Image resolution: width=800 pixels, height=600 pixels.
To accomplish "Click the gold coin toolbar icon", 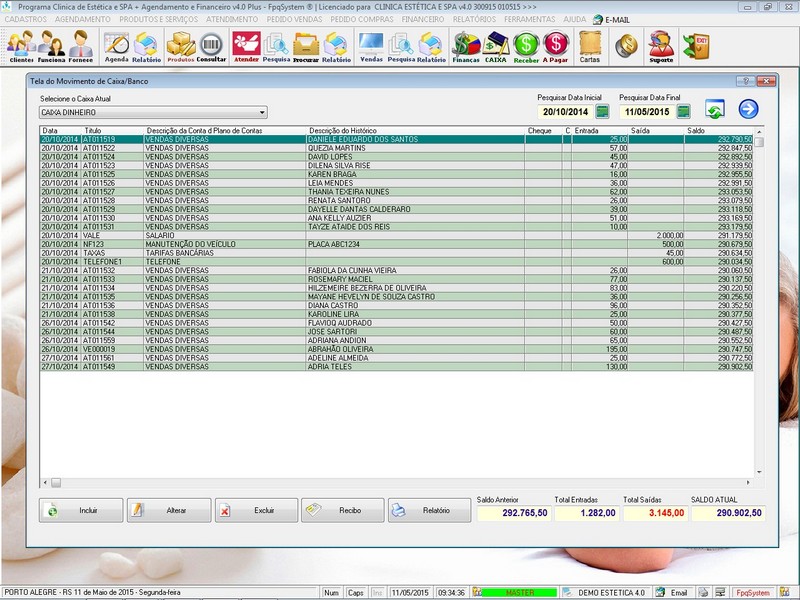I will 626,46.
